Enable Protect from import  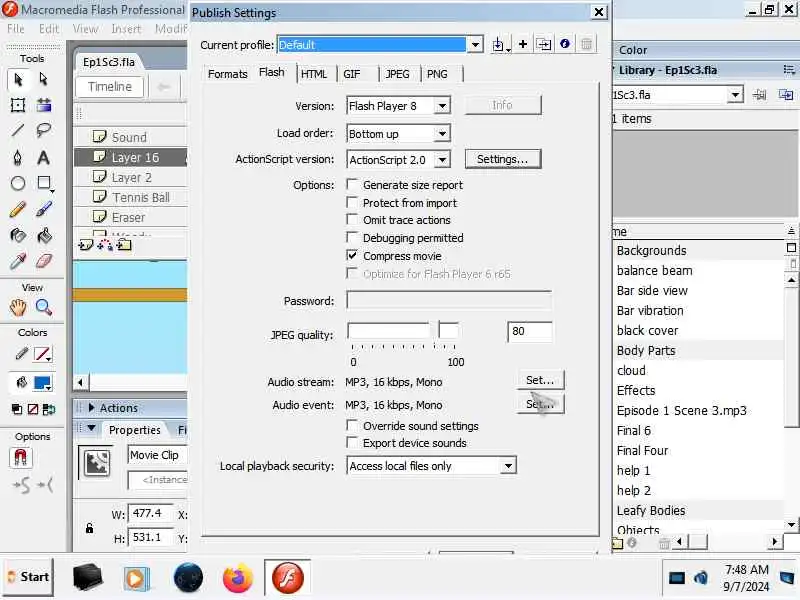pyautogui.click(x=352, y=203)
